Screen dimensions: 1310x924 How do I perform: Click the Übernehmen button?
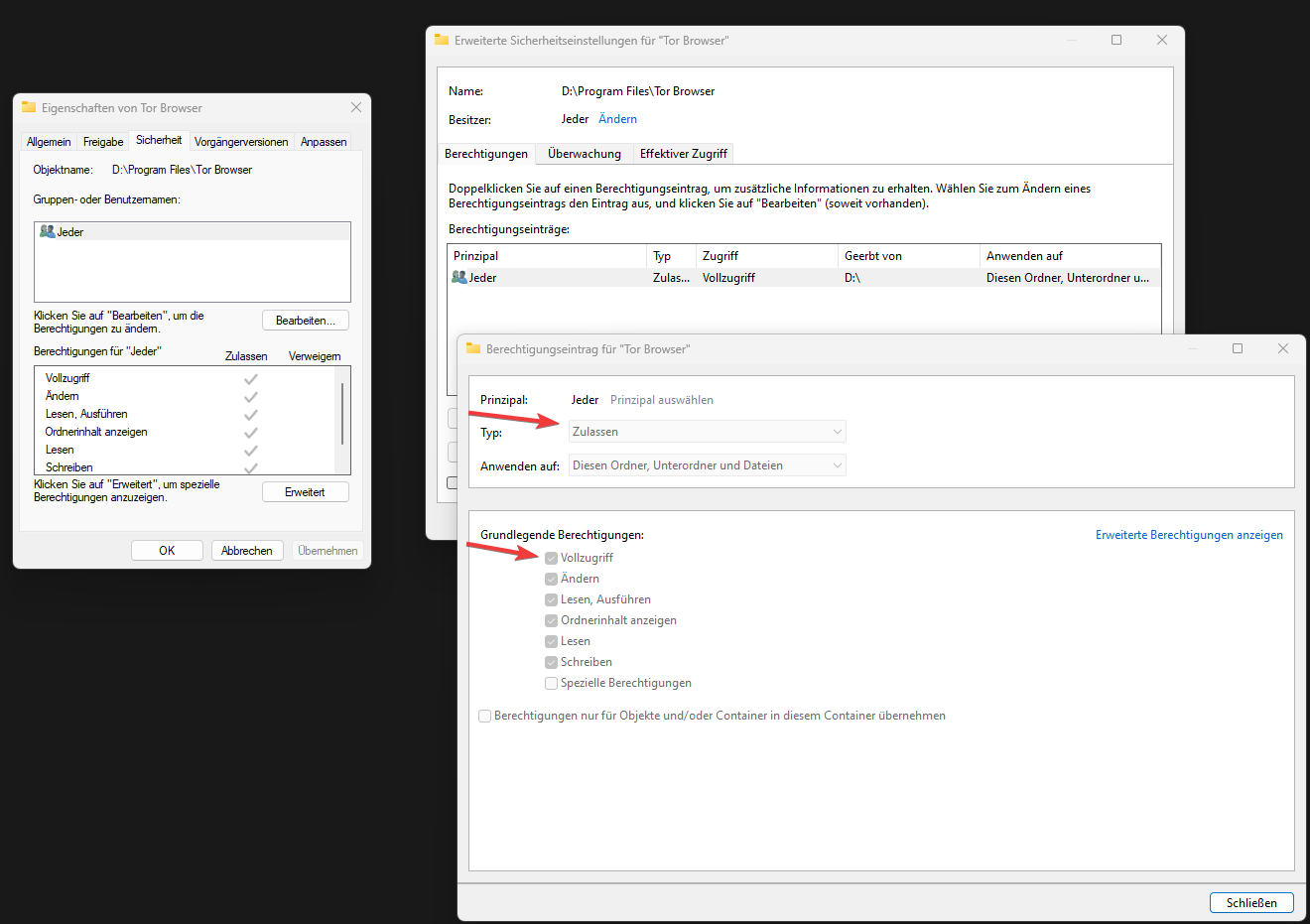[327, 551]
